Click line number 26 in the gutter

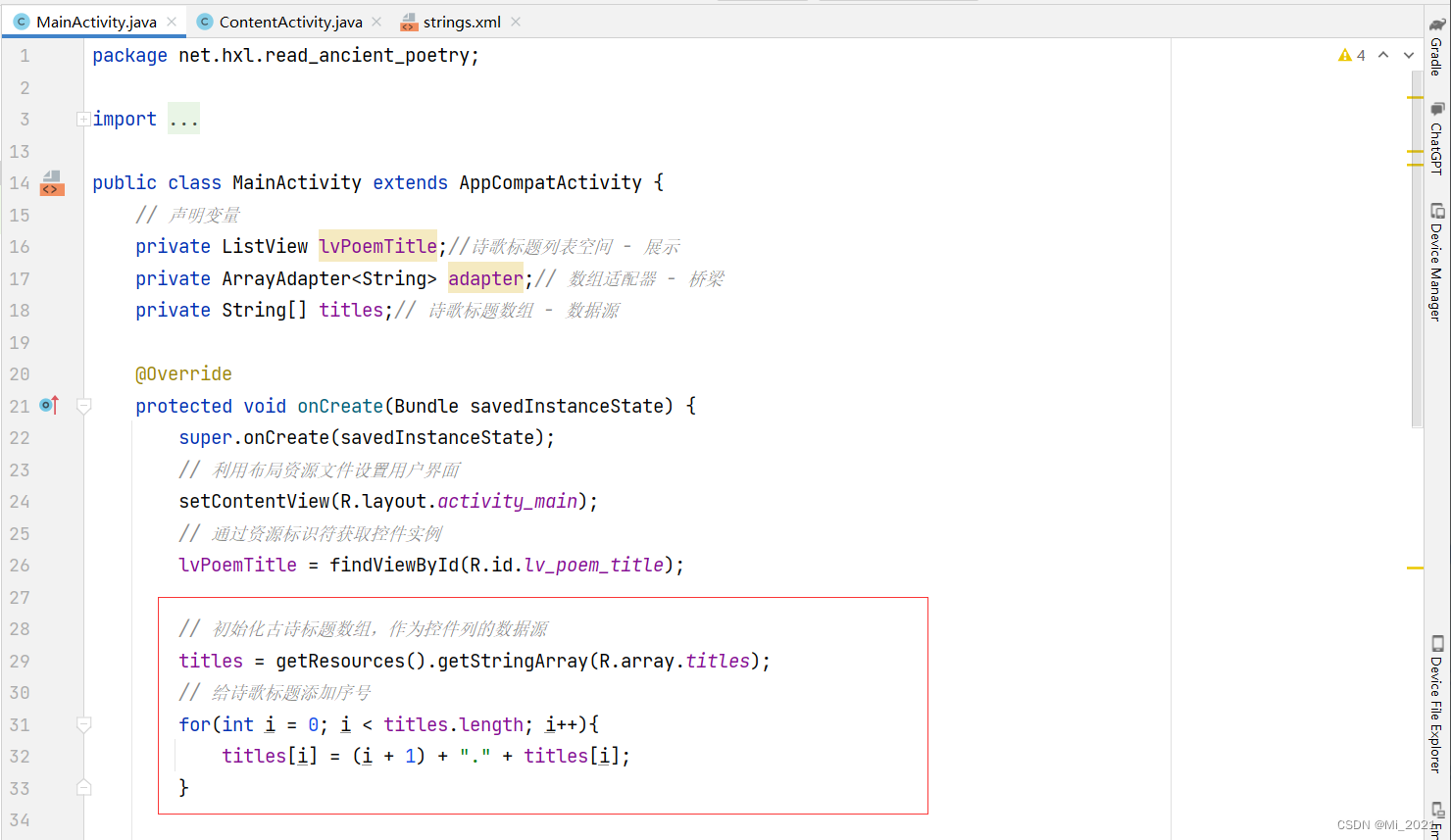[20, 565]
